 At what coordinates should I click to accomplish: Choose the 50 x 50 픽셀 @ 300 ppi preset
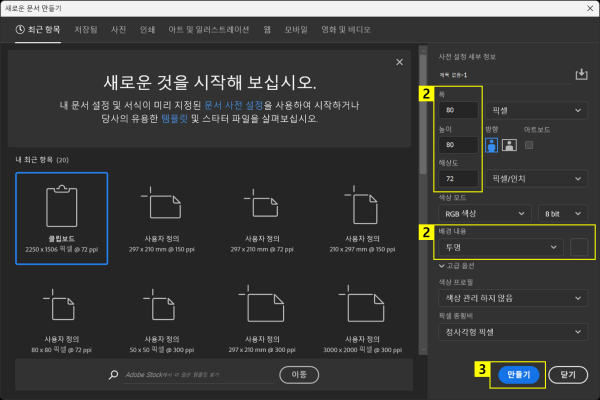pos(161,320)
